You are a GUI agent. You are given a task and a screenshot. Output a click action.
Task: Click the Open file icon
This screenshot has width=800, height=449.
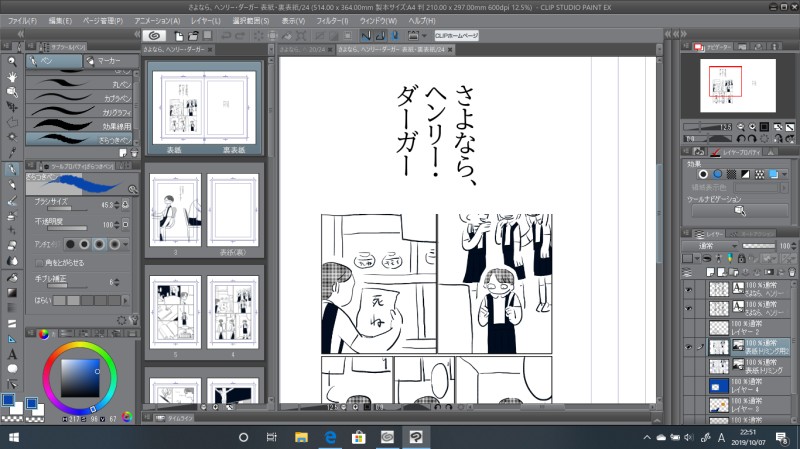193,36
